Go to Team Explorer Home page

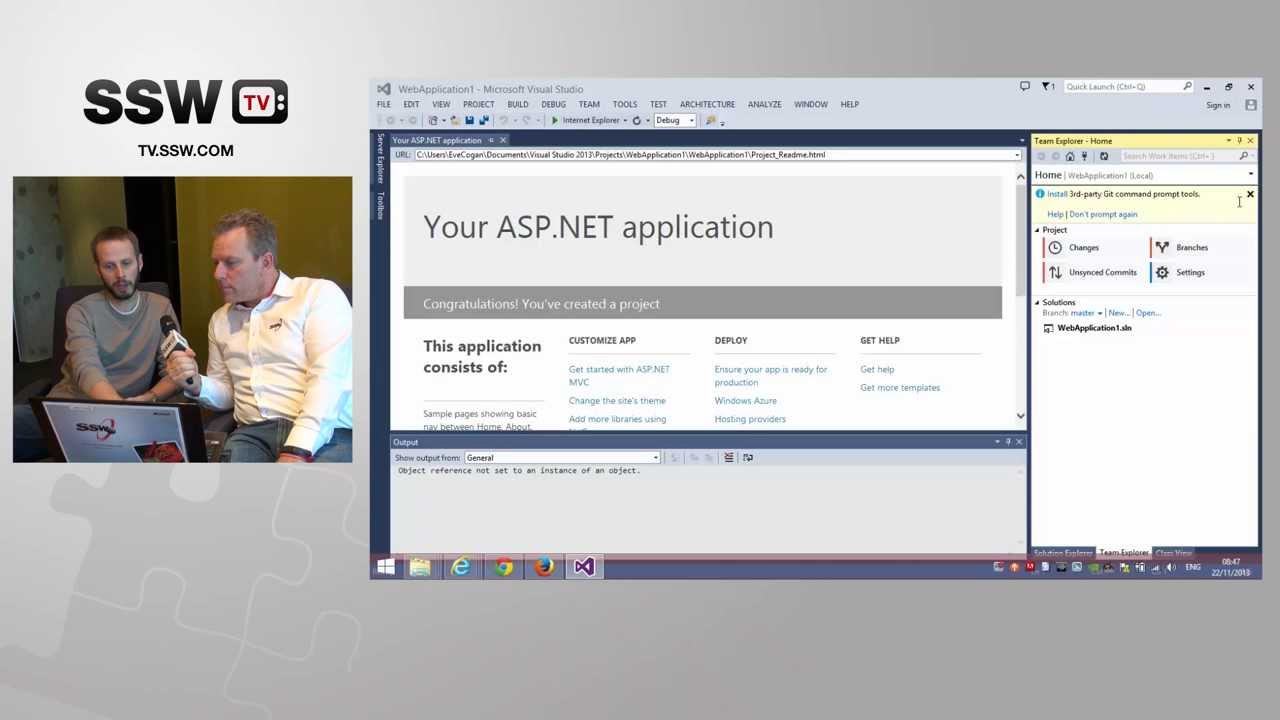[x=1070, y=156]
